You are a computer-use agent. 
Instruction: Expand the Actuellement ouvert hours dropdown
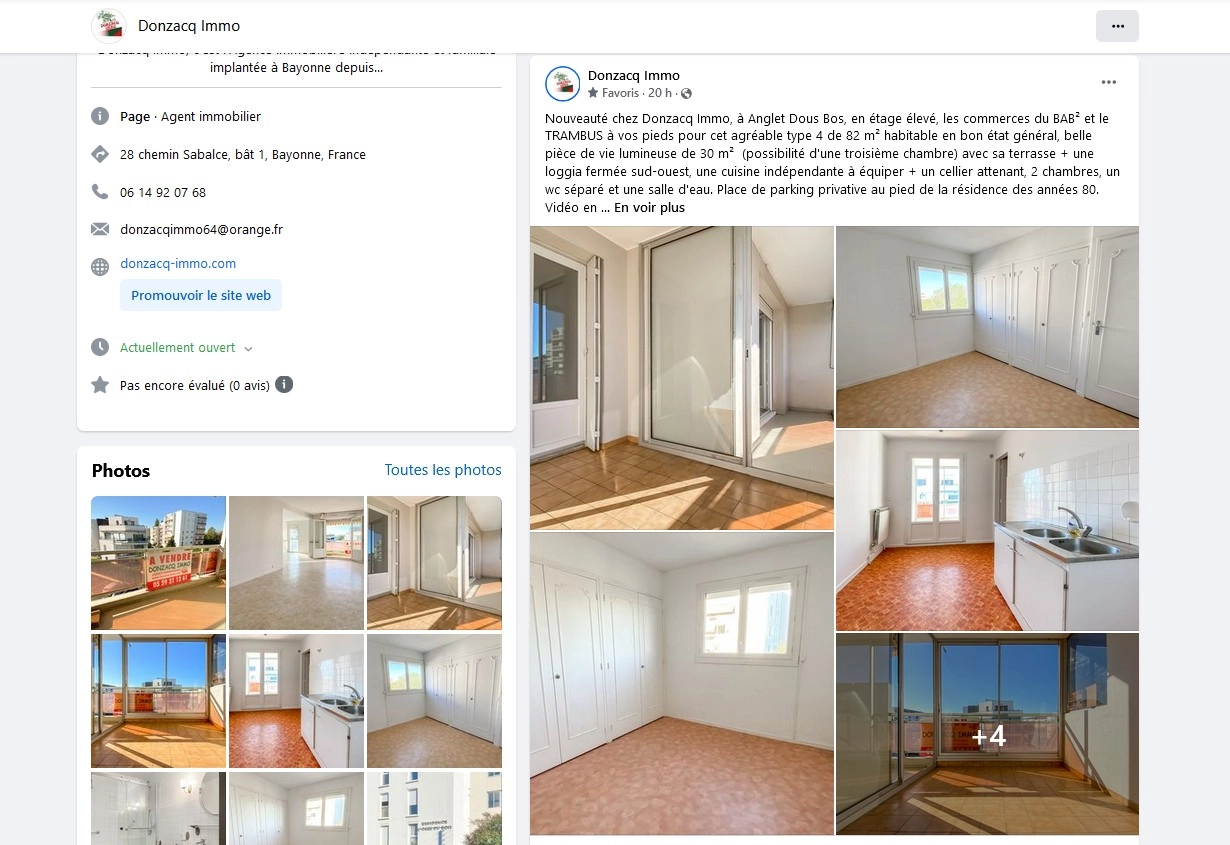click(186, 348)
